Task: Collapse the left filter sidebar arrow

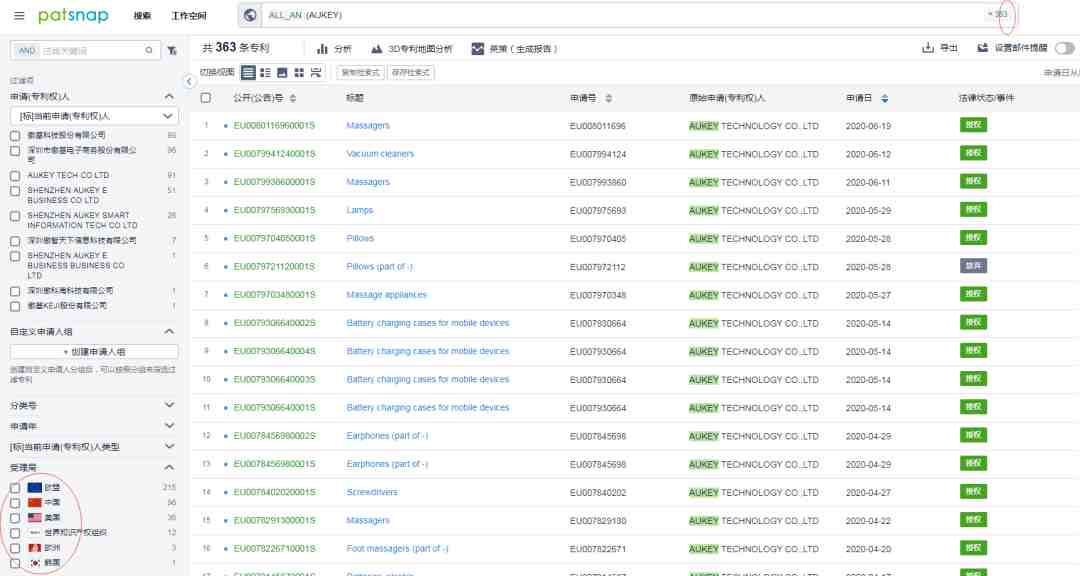Action: 189,81
